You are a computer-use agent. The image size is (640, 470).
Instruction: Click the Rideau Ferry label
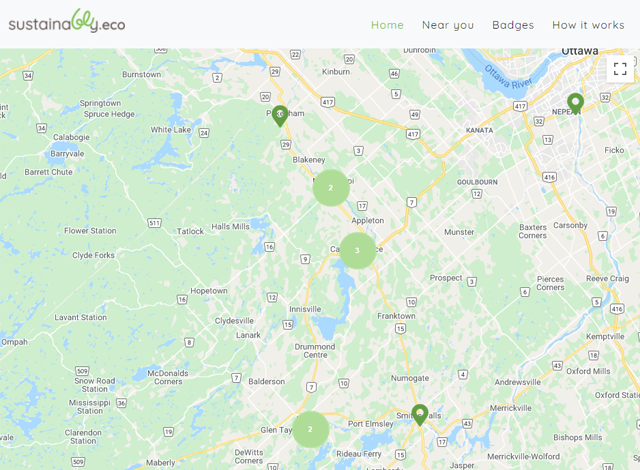tap(359, 454)
